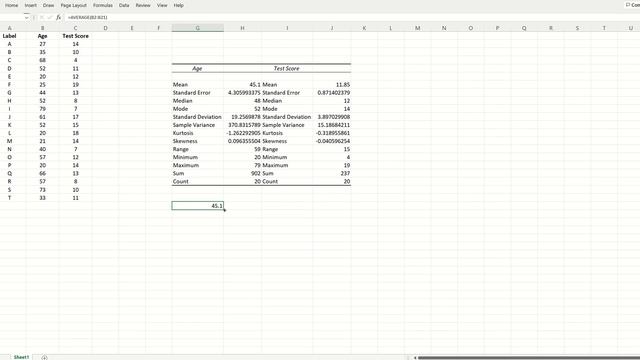
Task: Add a new sheet with plus icon
Action: [44, 357]
